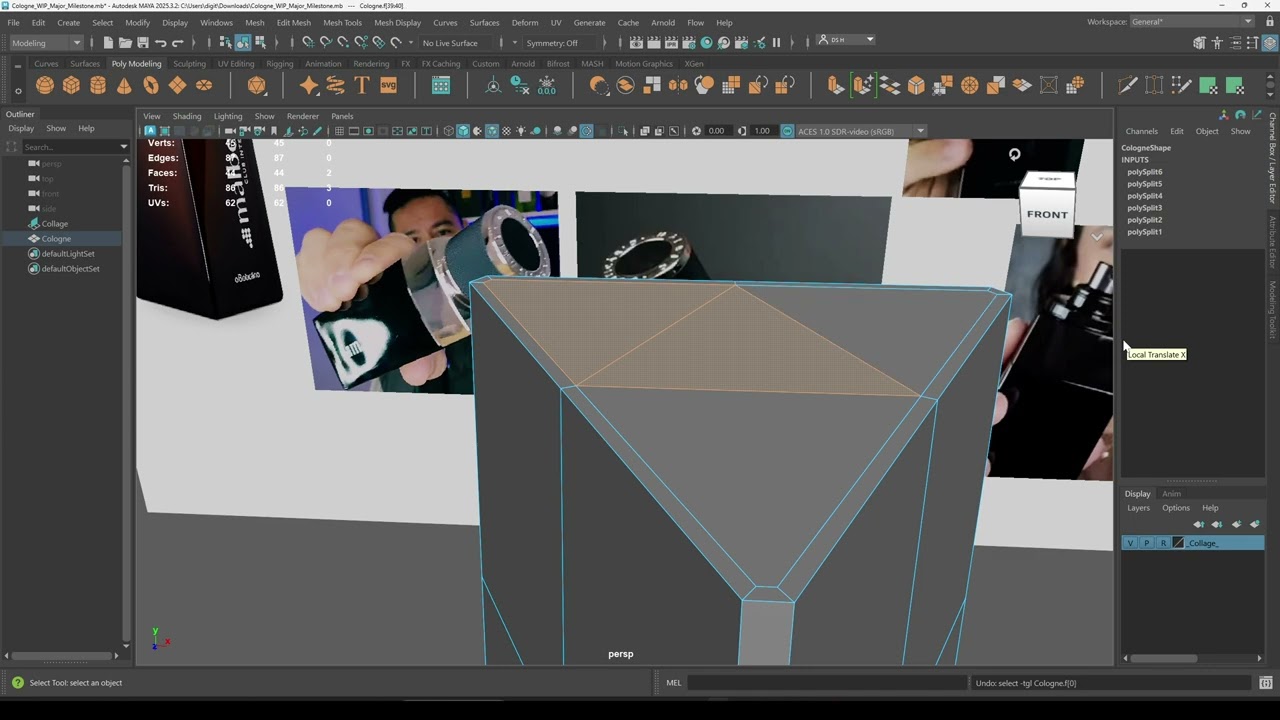Click the polygon cube shelf icon
This screenshot has height=720, width=1280.
click(x=71, y=86)
